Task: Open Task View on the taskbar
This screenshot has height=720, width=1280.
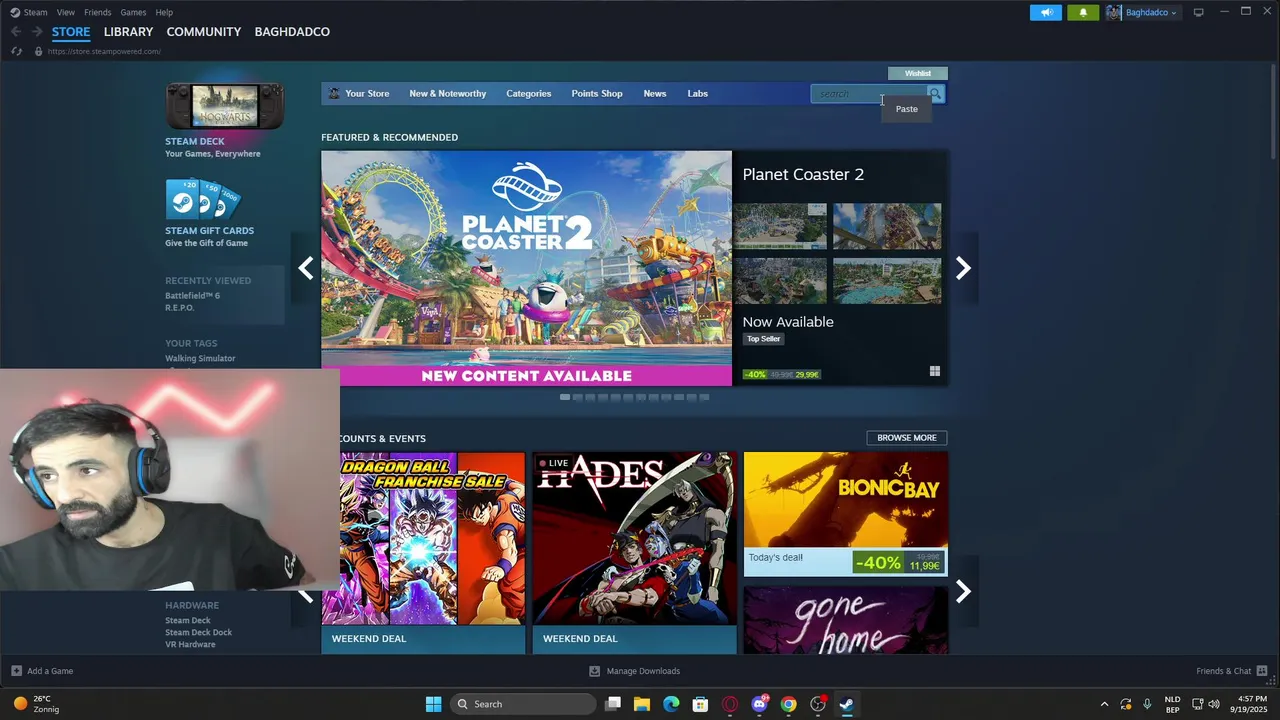Action: pyautogui.click(x=613, y=704)
